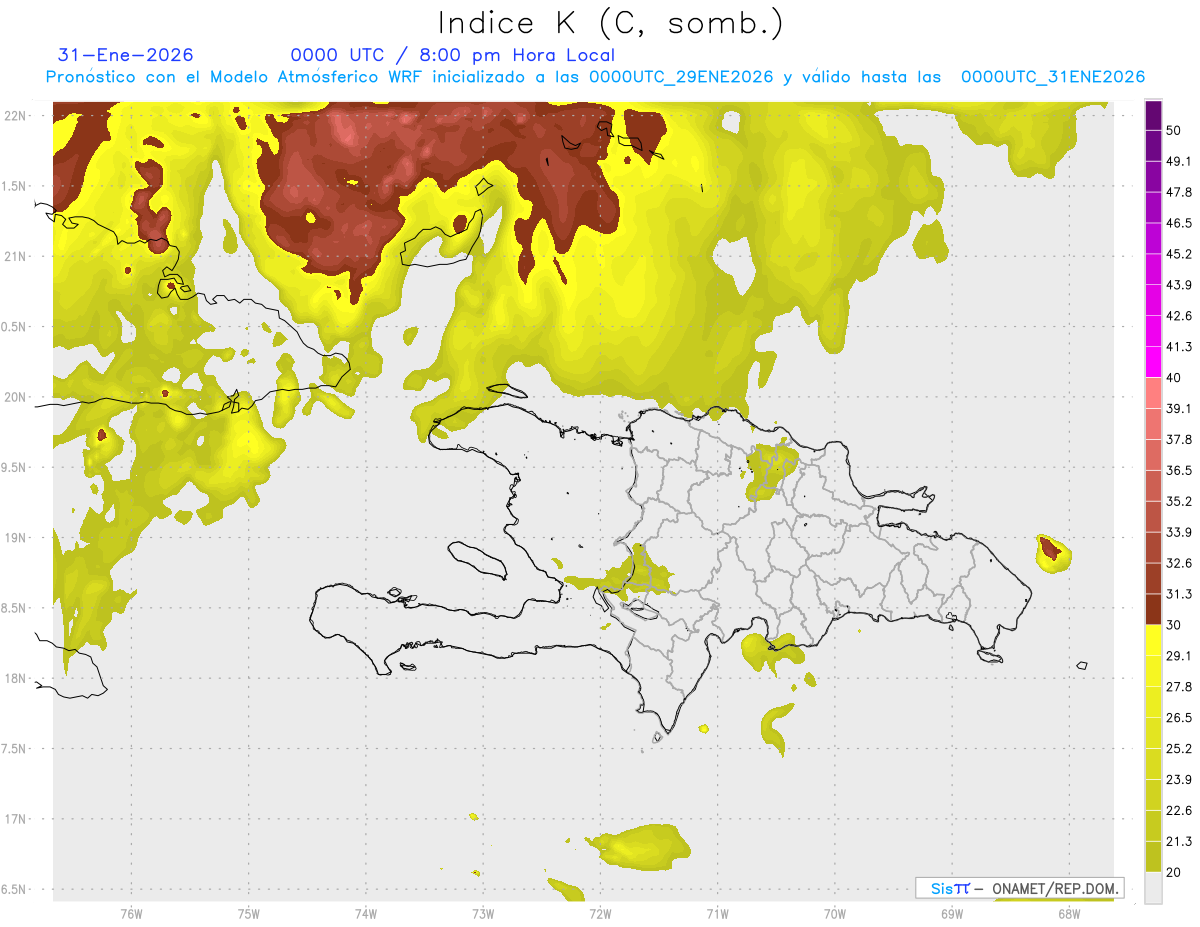Click the latitude label '18N'
This screenshot has width=1200, height=927.
pos(16,679)
